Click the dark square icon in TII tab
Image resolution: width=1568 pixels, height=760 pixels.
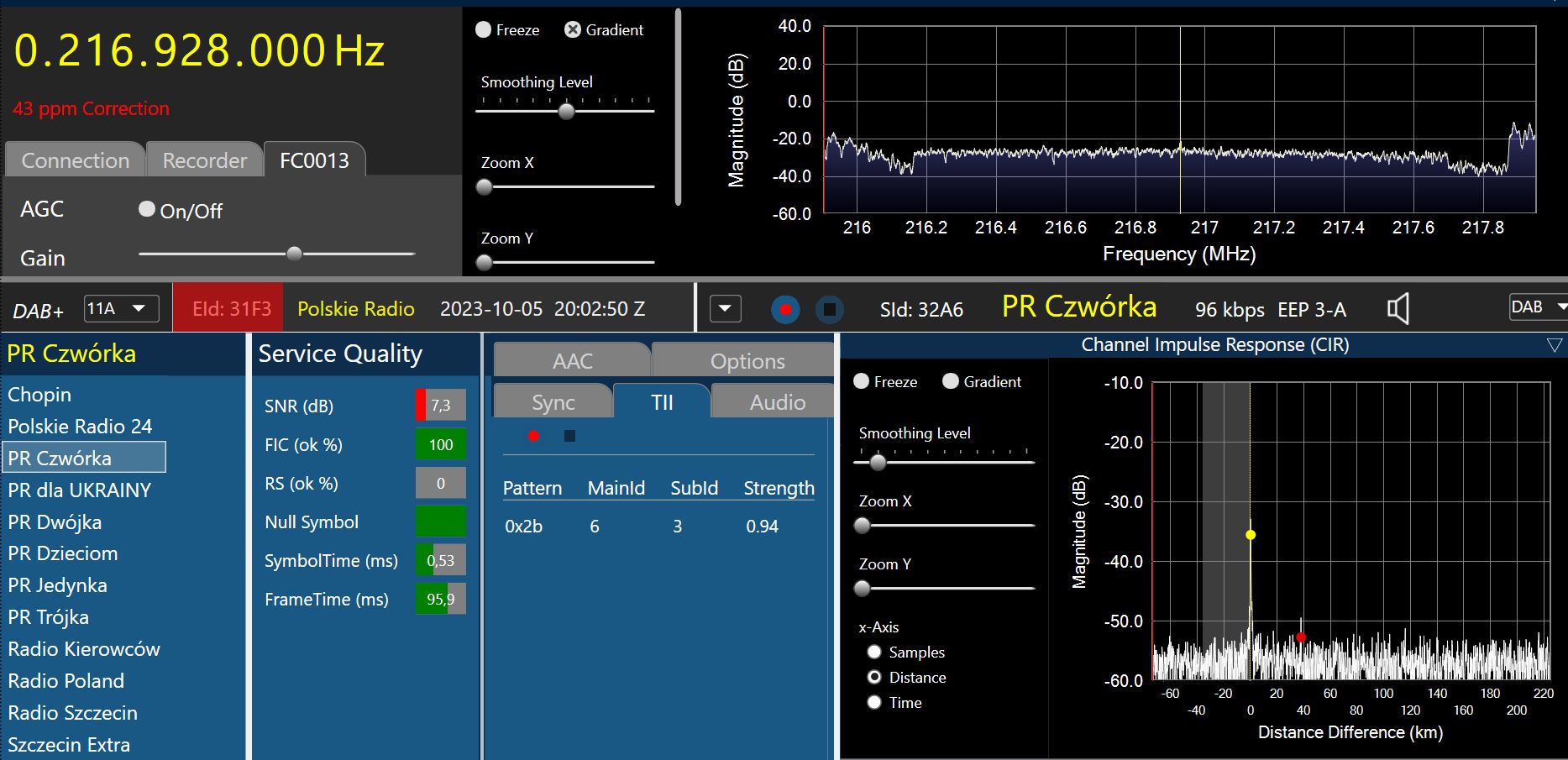point(569,436)
